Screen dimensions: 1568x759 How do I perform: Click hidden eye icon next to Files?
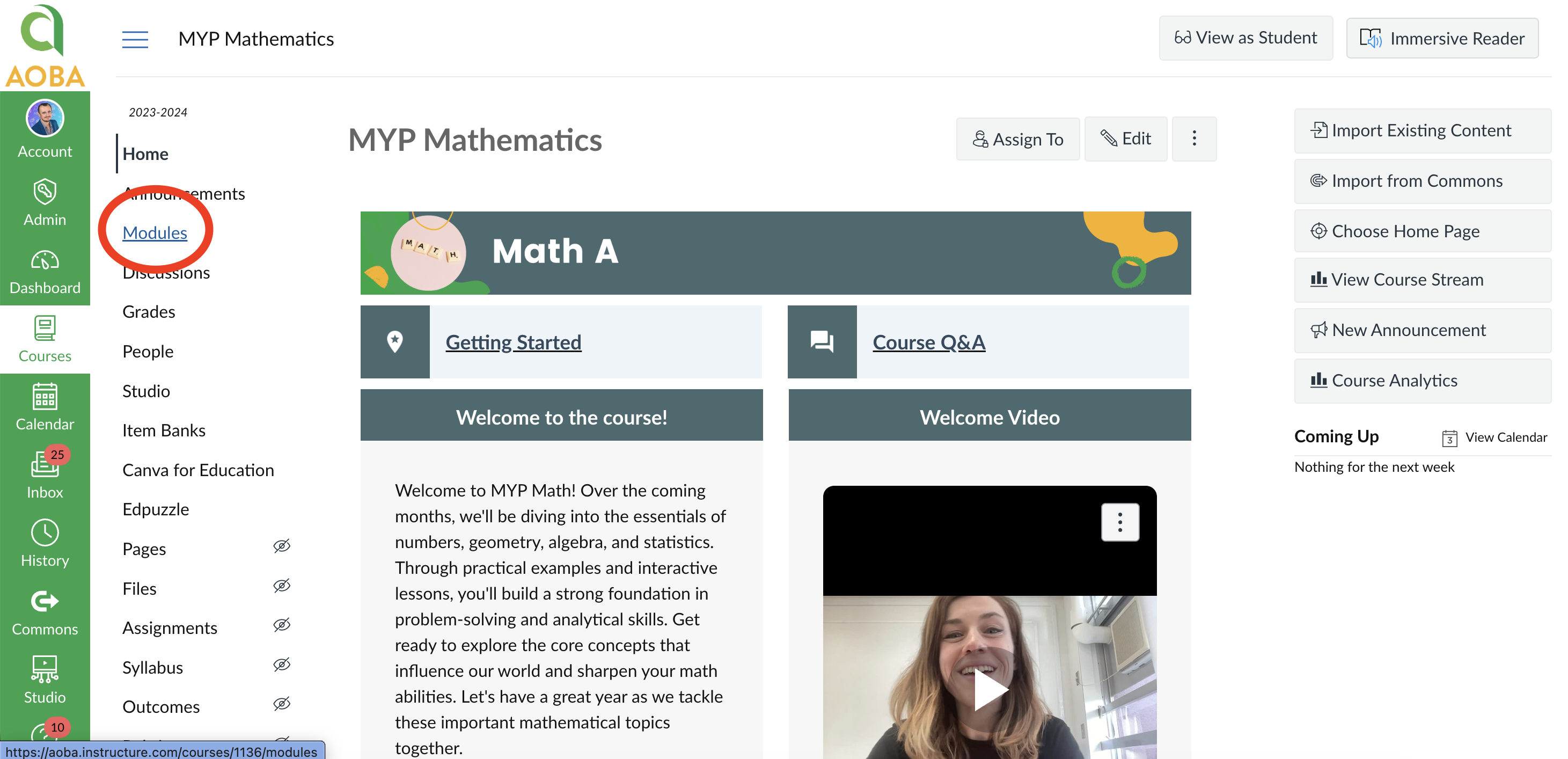[281, 586]
